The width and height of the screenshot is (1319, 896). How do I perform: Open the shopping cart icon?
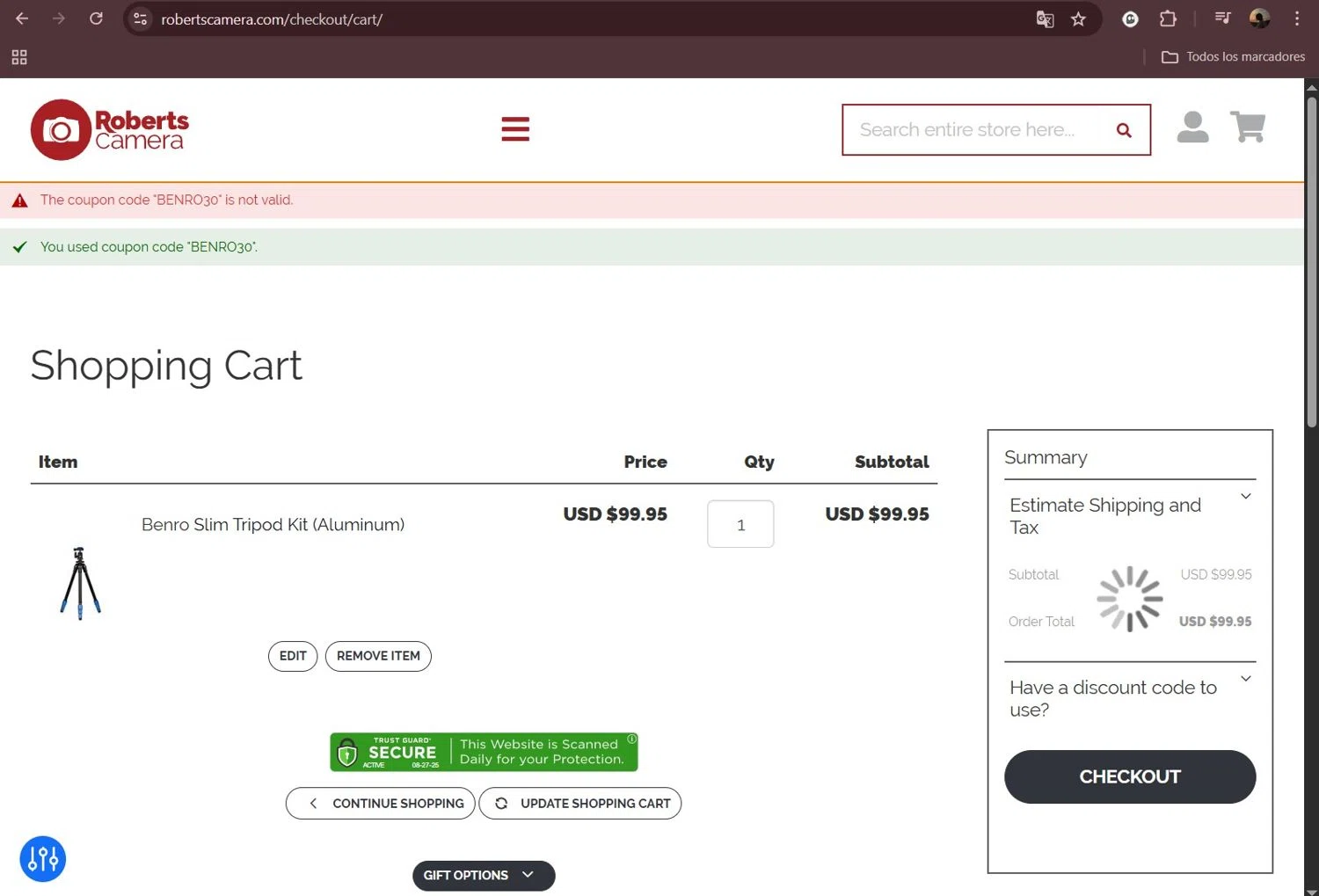click(x=1247, y=127)
